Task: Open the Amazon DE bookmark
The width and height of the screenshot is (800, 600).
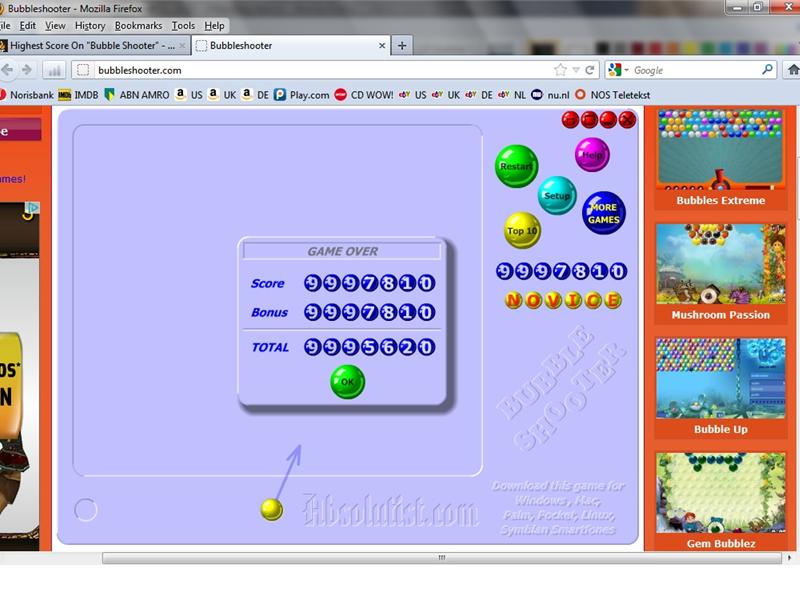Action: [x=255, y=95]
